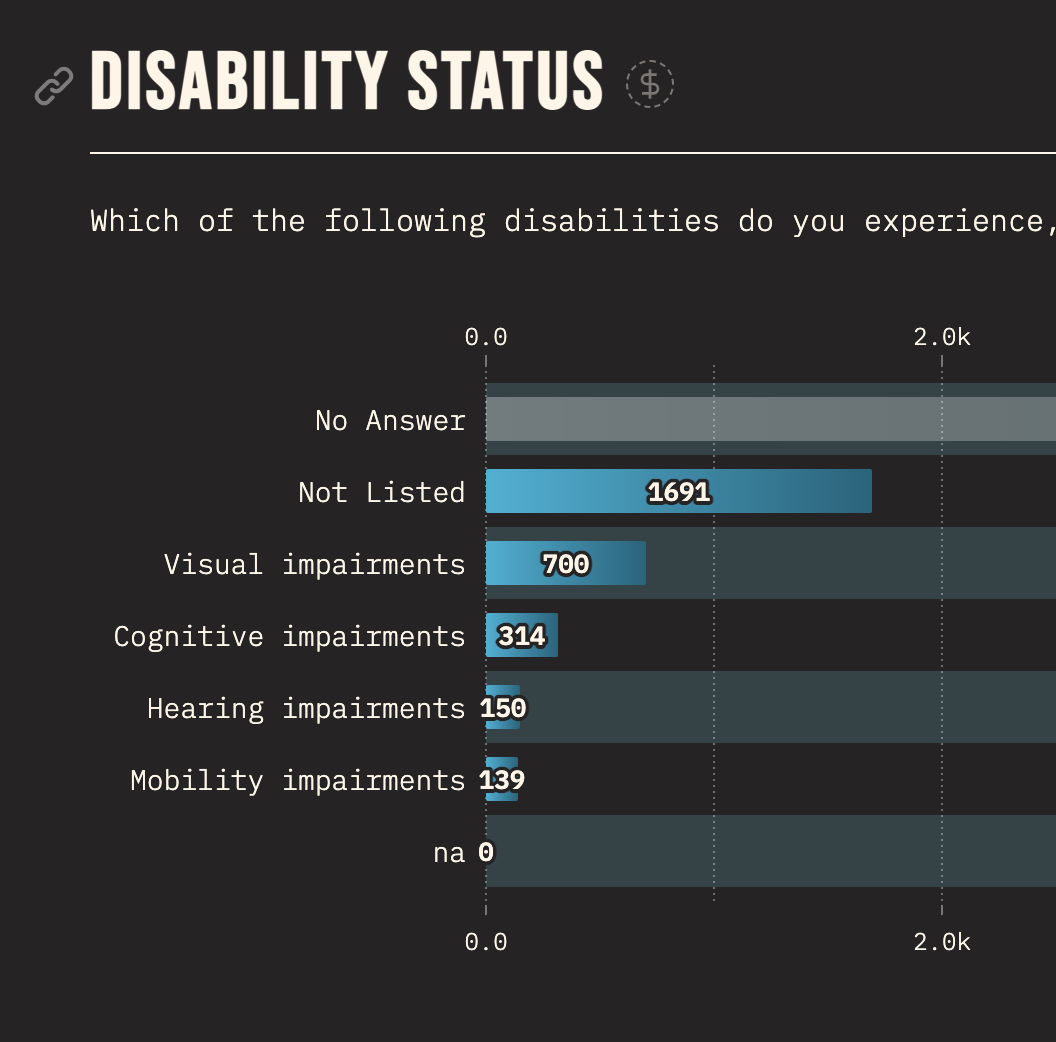Click the Visual impairments bar labeled 700
This screenshot has width=1056, height=1042.
pyautogui.click(x=565, y=563)
